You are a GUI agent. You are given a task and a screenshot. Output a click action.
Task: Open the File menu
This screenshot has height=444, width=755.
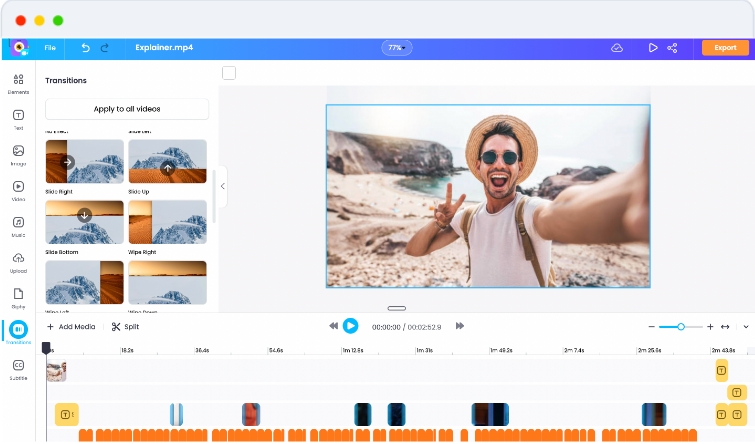pyautogui.click(x=50, y=48)
